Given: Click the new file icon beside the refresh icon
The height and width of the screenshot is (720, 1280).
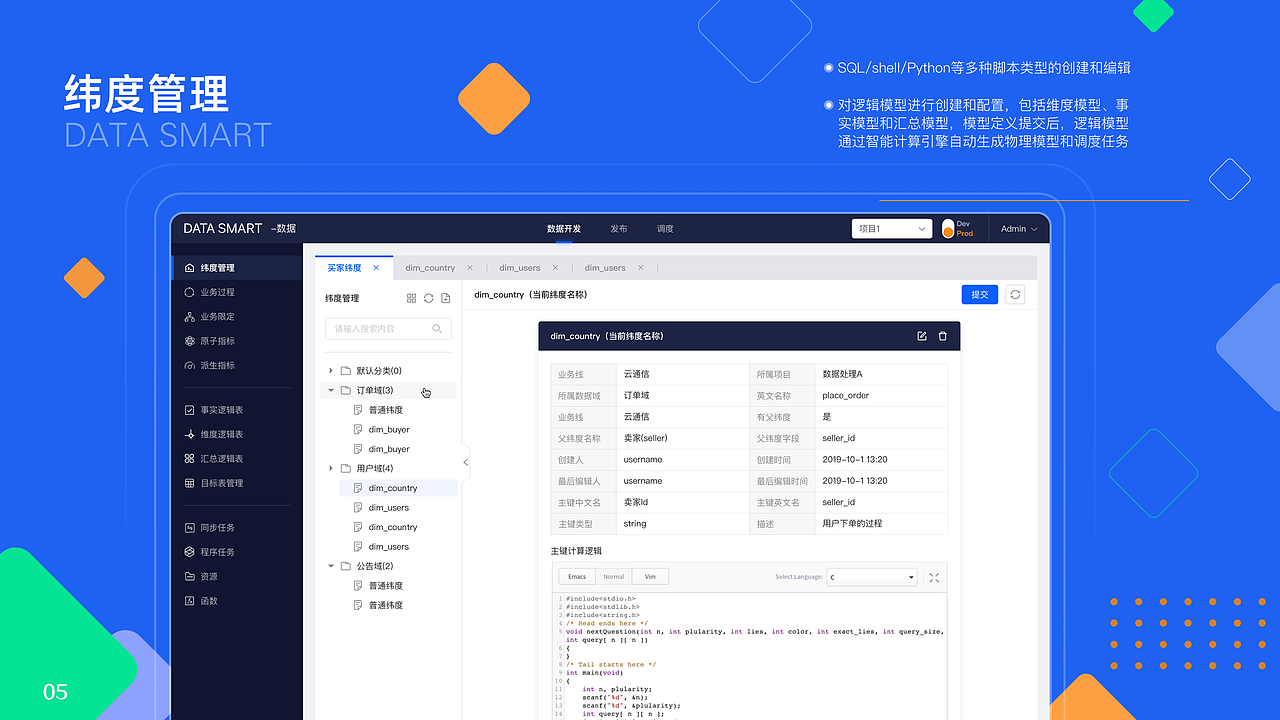Looking at the screenshot, I should pyautogui.click(x=445, y=298).
